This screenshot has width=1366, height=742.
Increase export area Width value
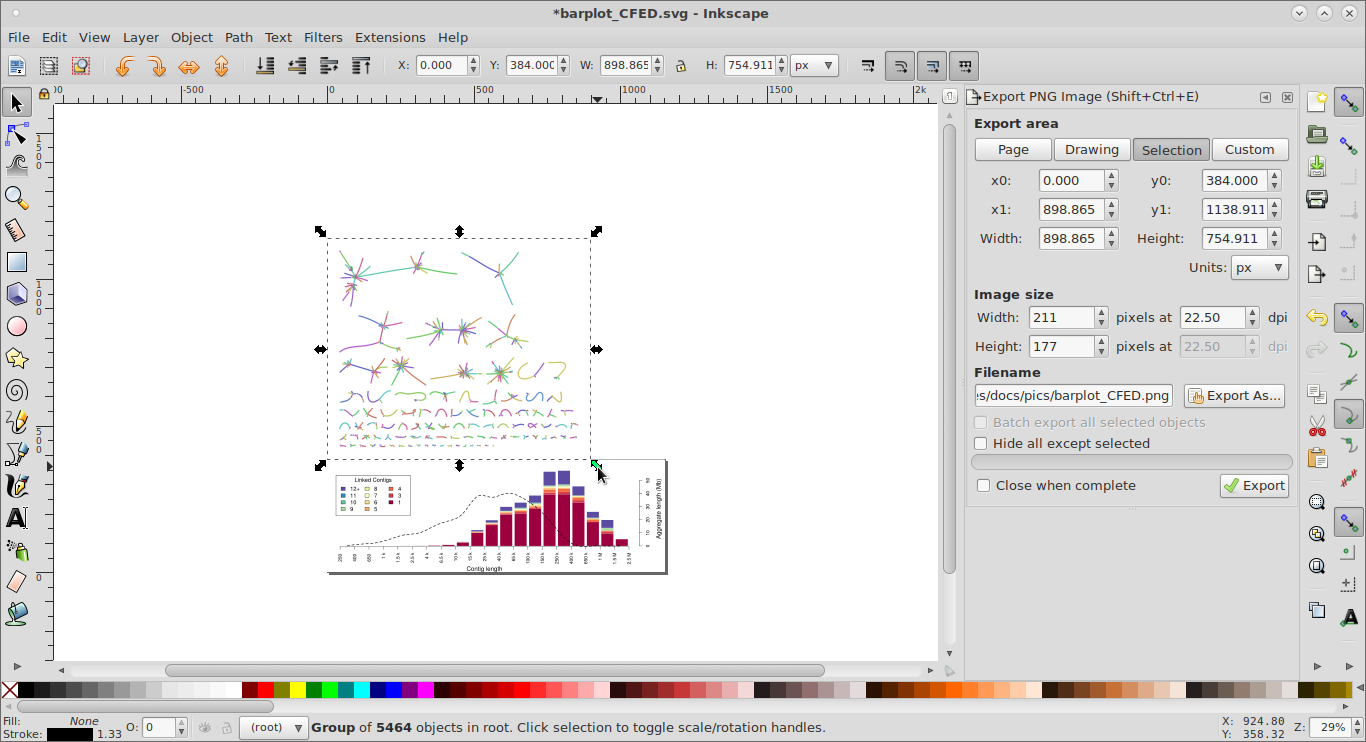[x=1111, y=234]
